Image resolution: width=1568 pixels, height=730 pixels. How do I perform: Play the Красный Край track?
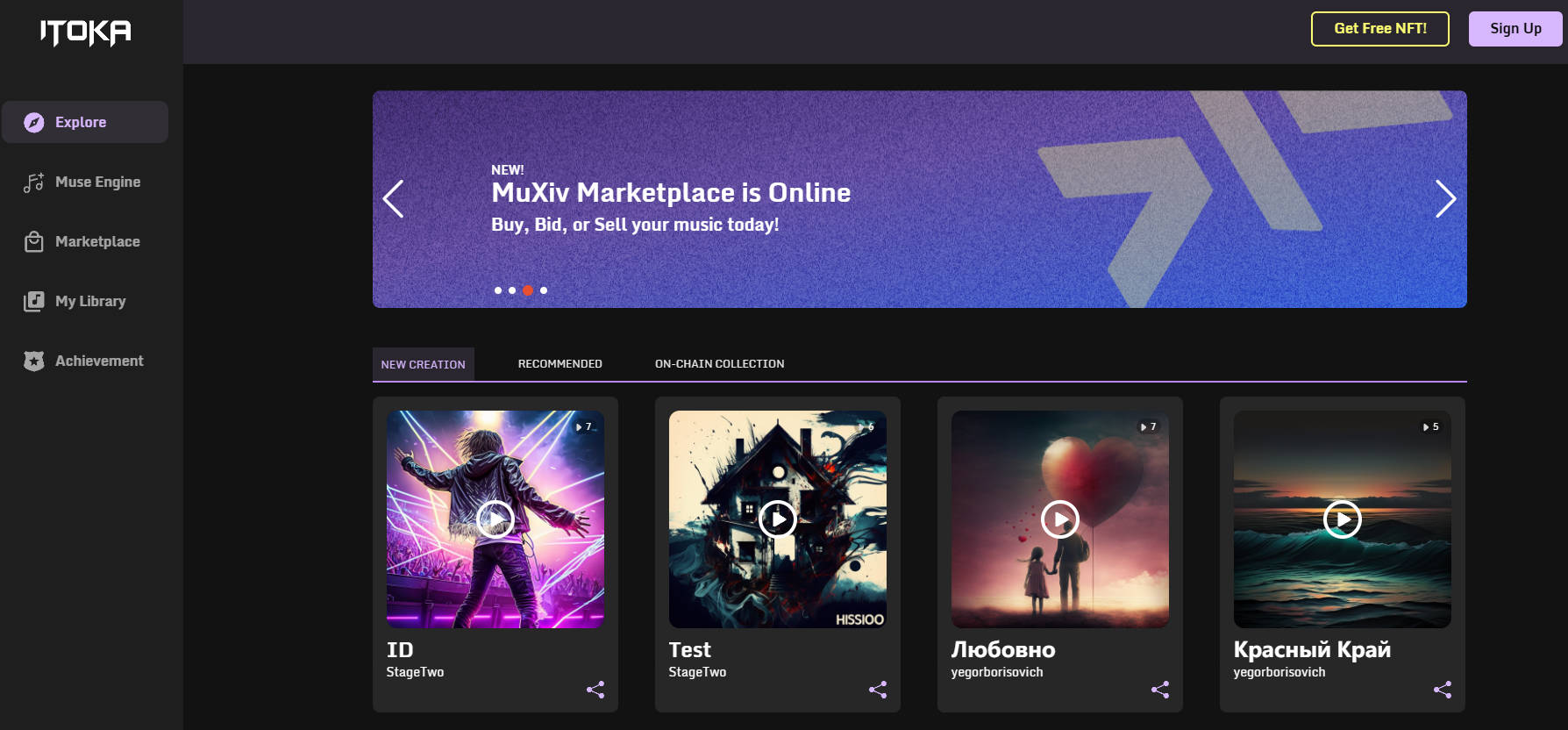[x=1343, y=519]
